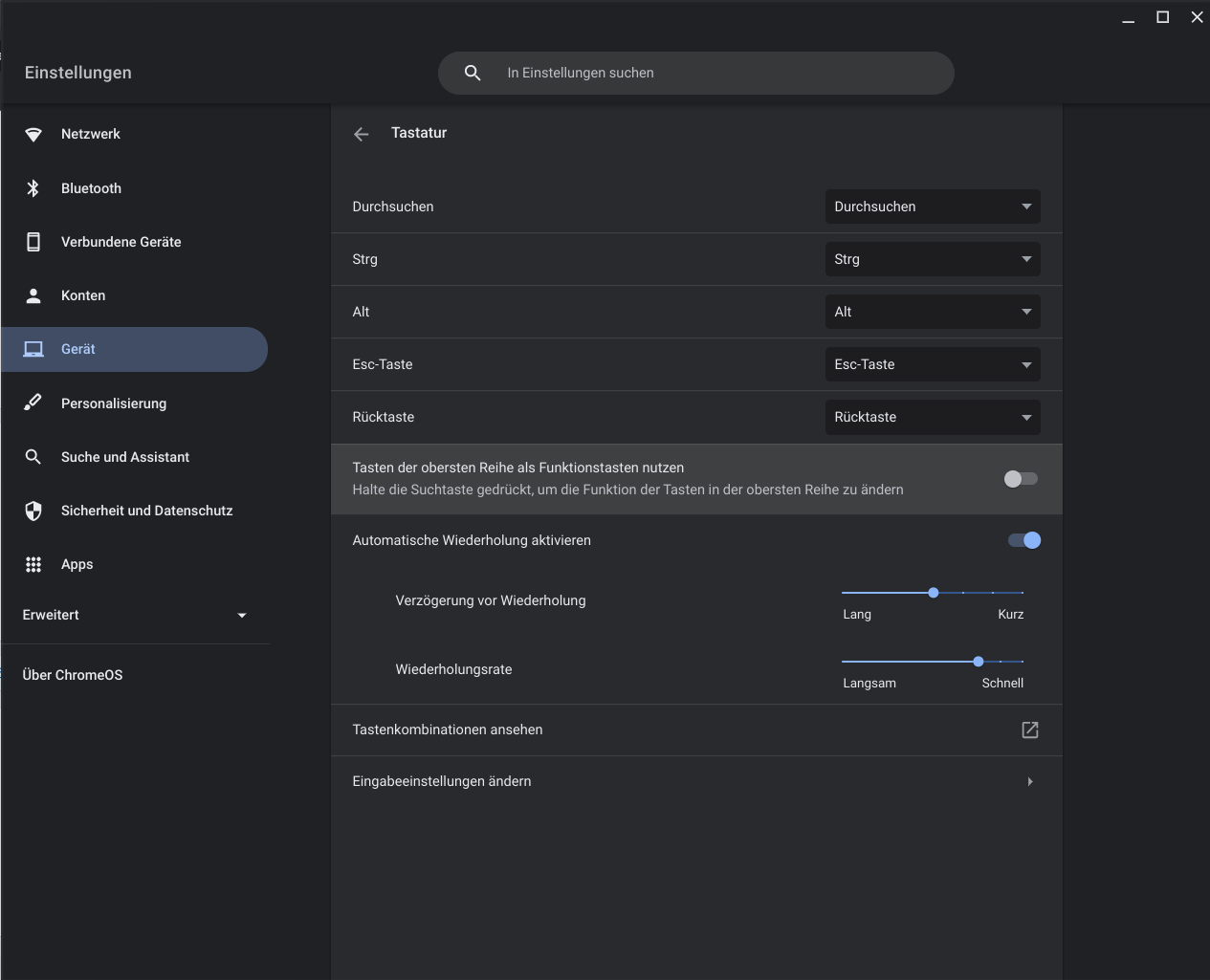This screenshot has height=980, width=1210.
Task: Open the Durchsuchen key dropdown
Action: (x=932, y=207)
